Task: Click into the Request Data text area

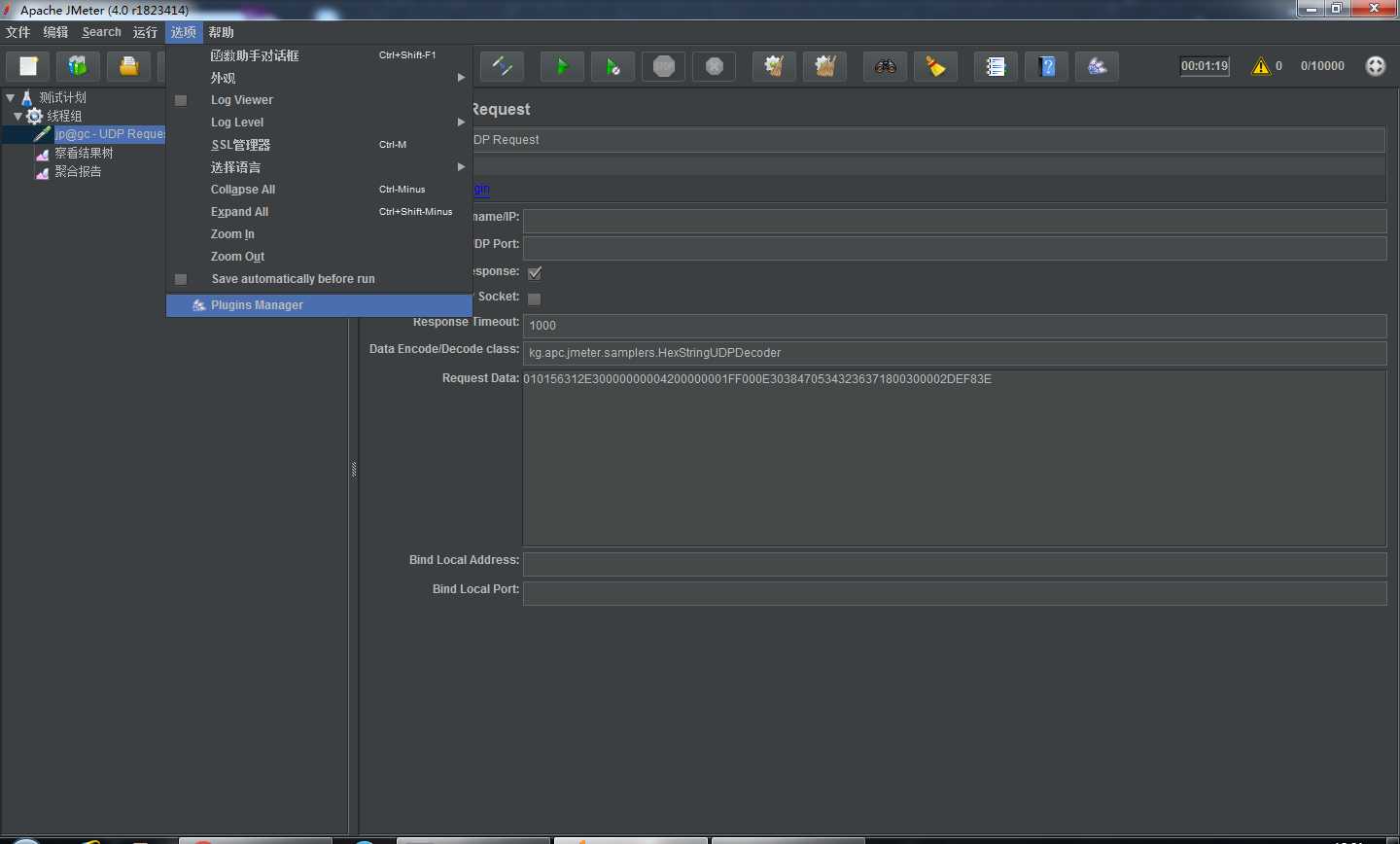Action: tap(955, 458)
